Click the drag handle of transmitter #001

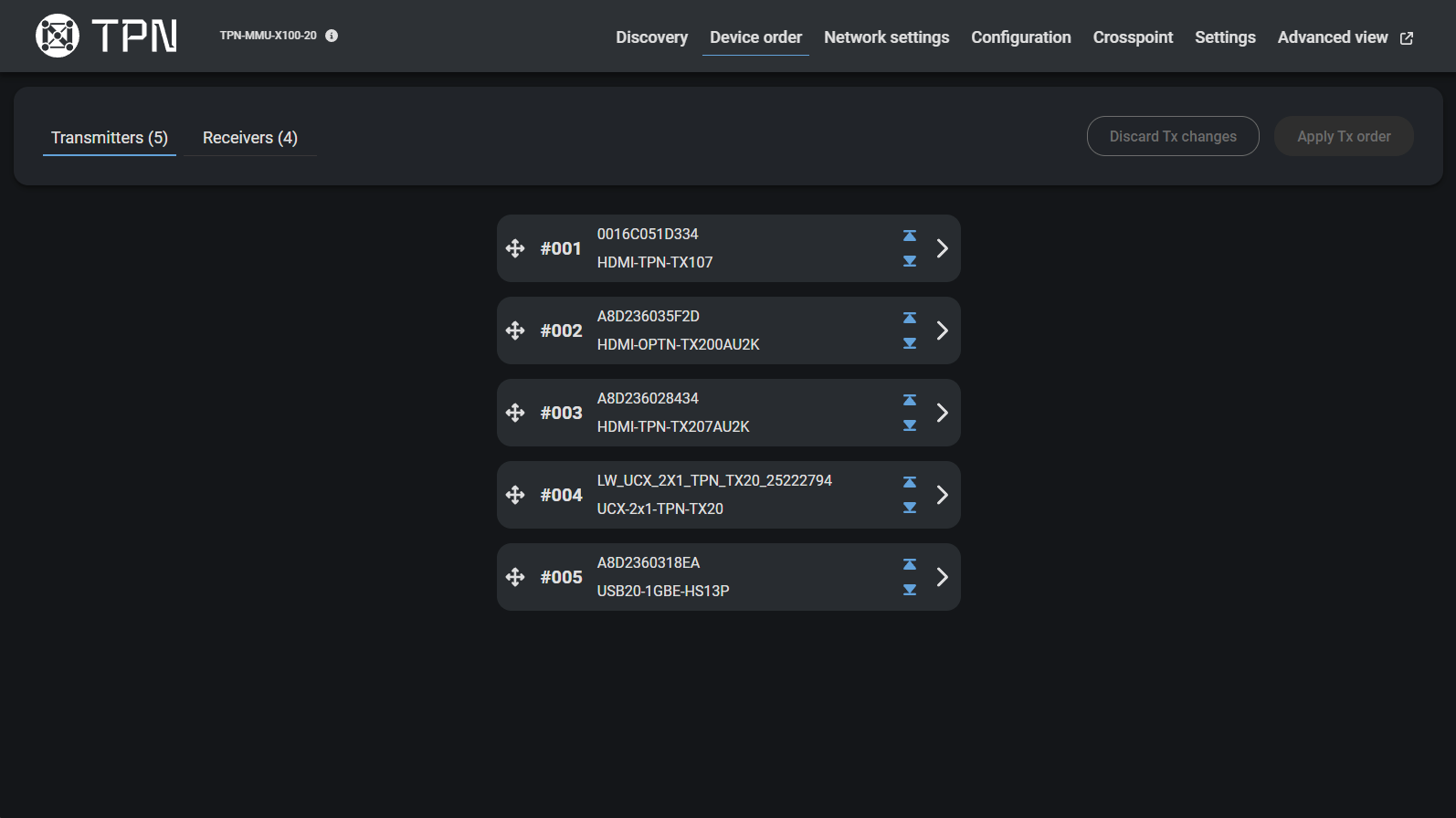coord(515,248)
